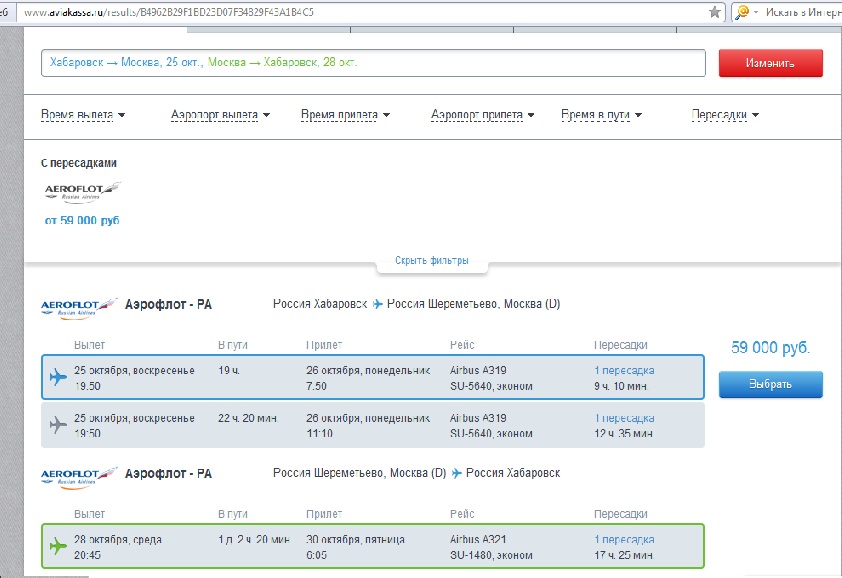
Task: Select the return flight departing 28 октября 20:45
Action: (373, 546)
